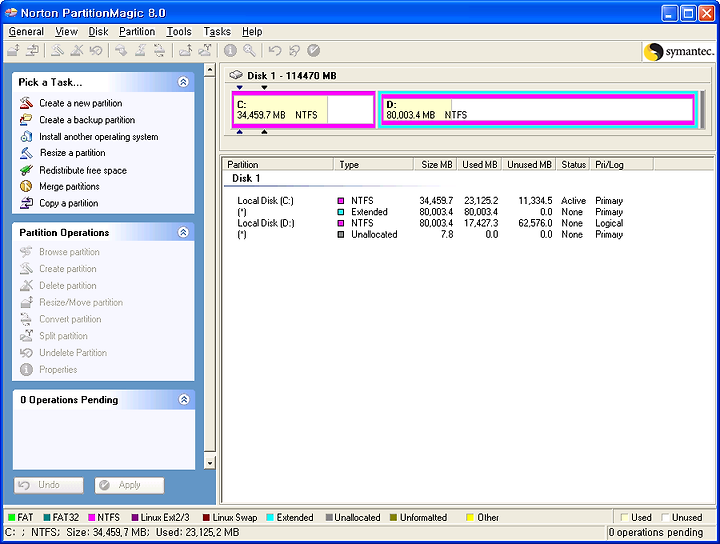Click the Used legend swatch
The height and width of the screenshot is (544, 720).
tap(624, 517)
